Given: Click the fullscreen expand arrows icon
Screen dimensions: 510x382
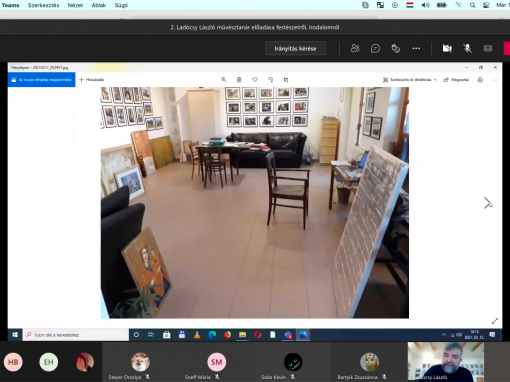Looking at the screenshot, I should pos(495,321).
